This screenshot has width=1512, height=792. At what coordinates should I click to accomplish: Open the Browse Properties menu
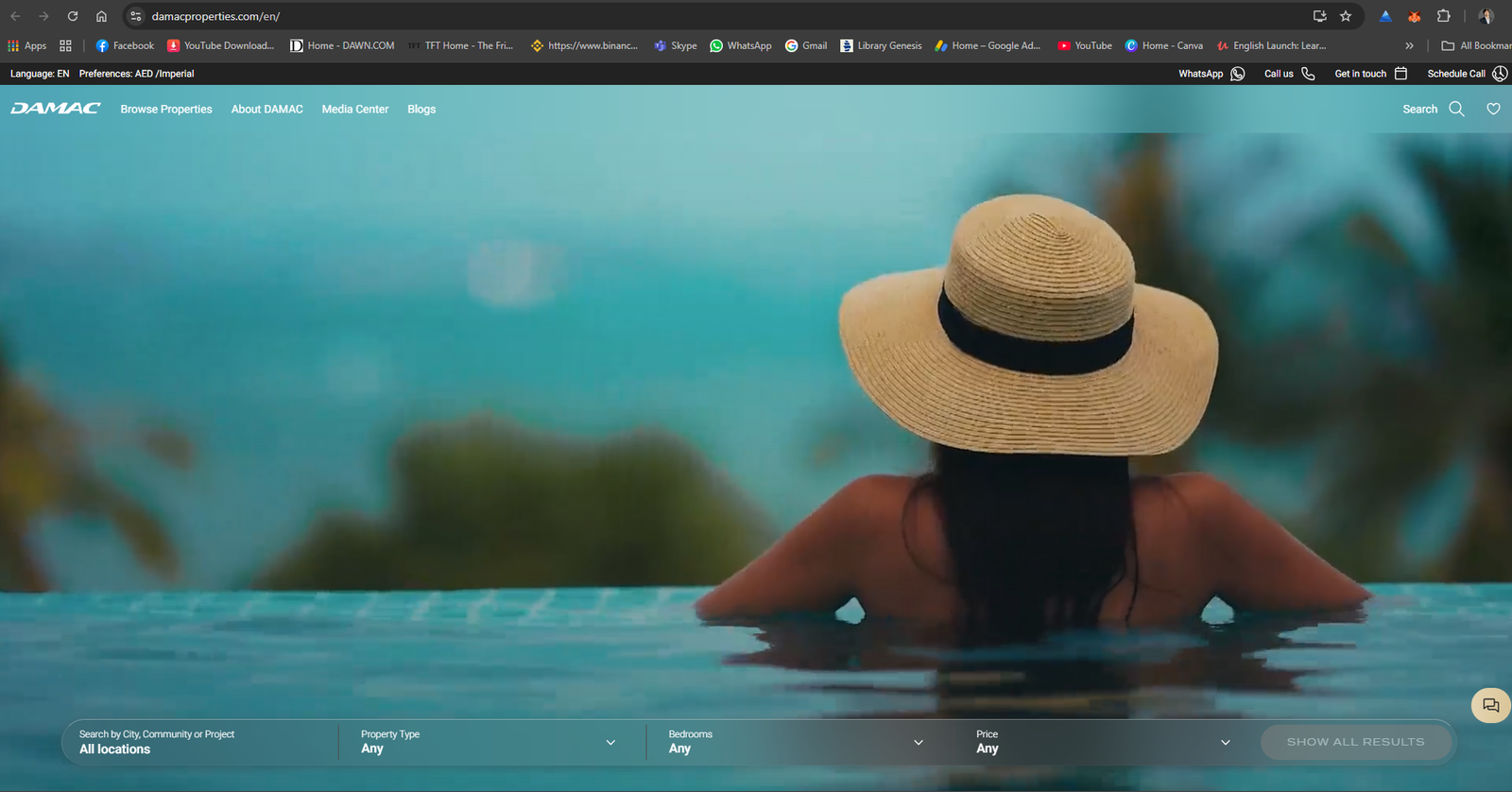pyautogui.click(x=166, y=110)
